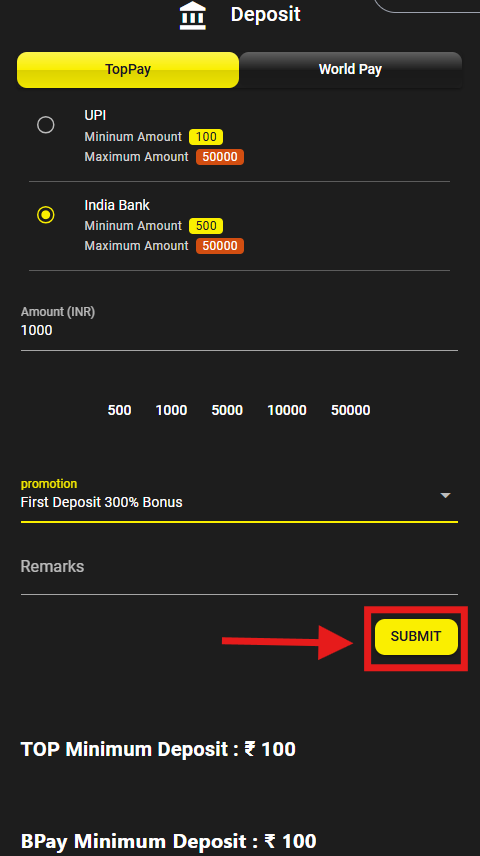Image resolution: width=480 pixels, height=856 pixels.
Task: Select the India Bank radio button
Action: pos(45,215)
